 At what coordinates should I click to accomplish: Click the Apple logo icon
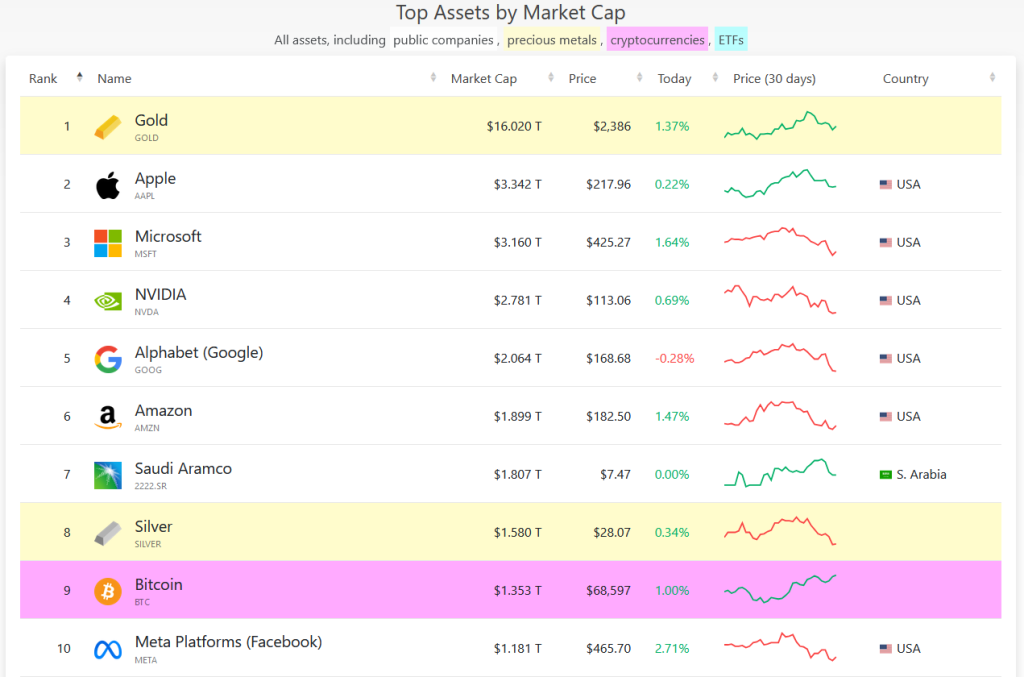click(x=108, y=185)
